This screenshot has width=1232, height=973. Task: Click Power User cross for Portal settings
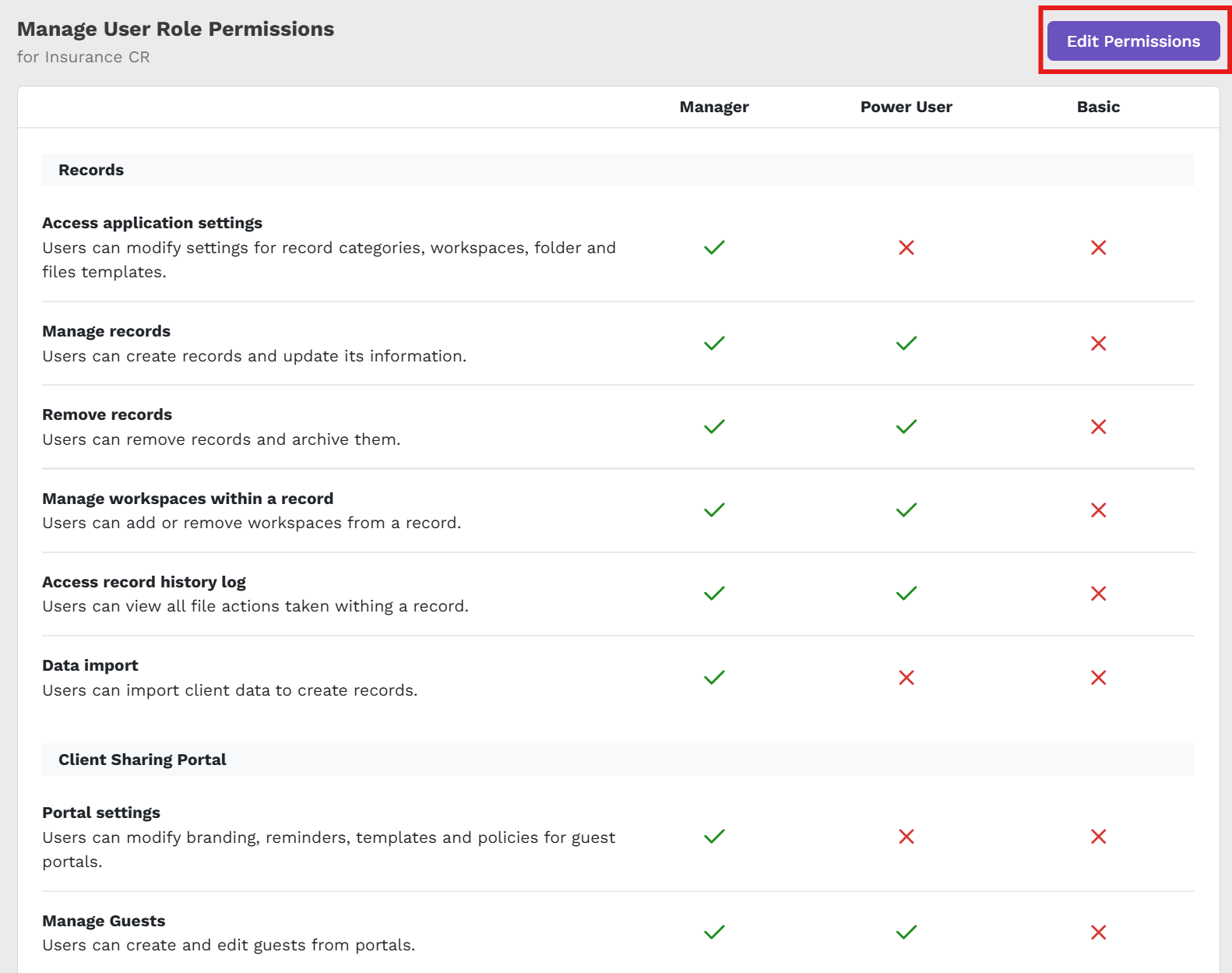pos(906,837)
